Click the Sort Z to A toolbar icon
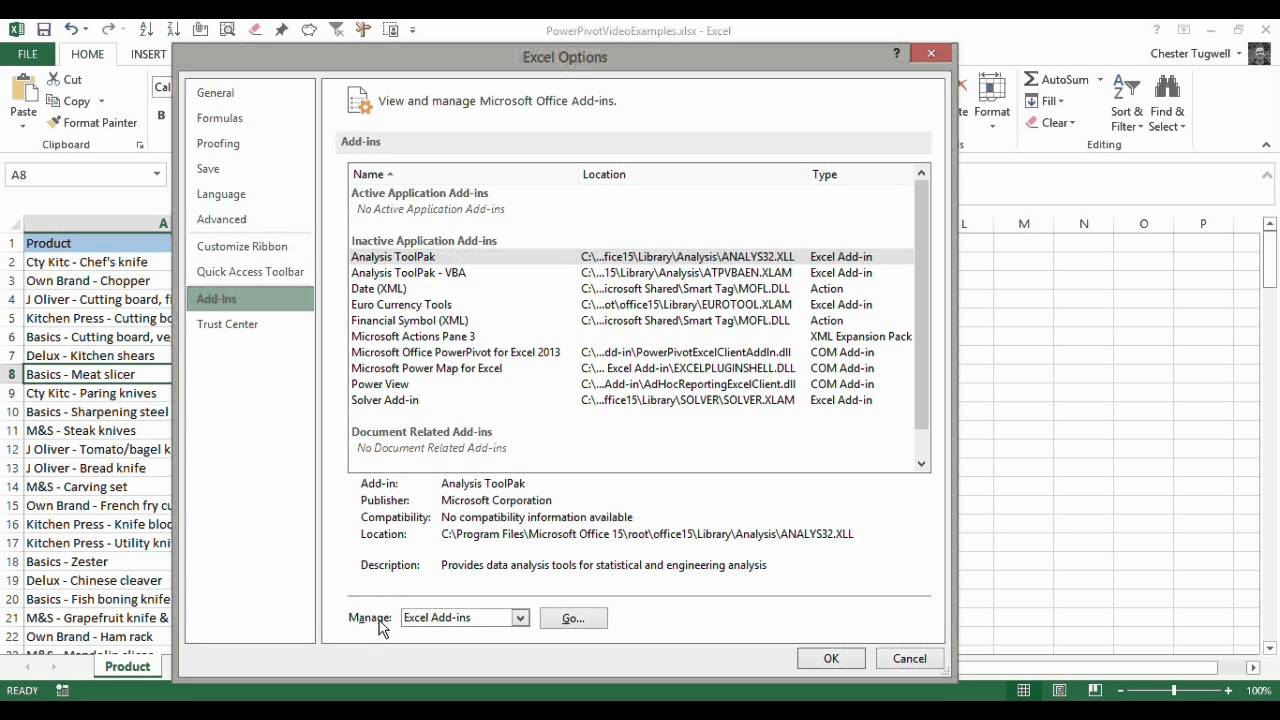 click(x=174, y=30)
